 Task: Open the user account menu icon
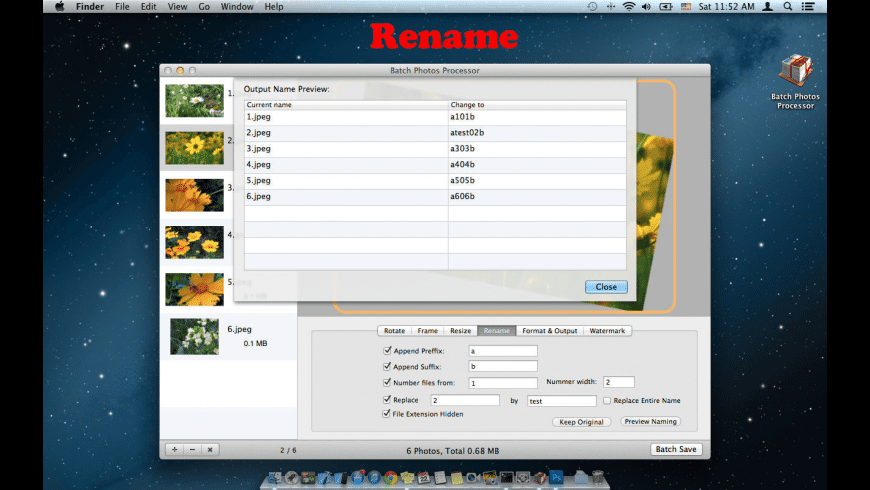tap(768, 7)
